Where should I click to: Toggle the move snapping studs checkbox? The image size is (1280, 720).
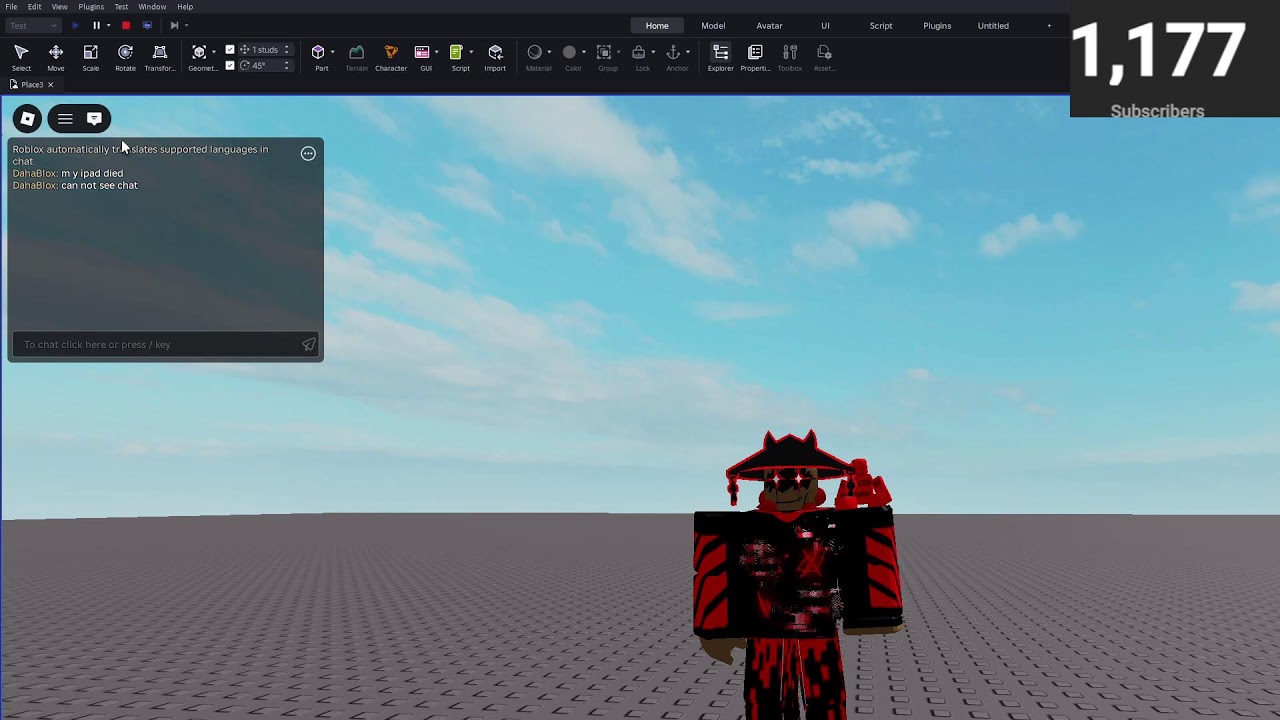(x=230, y=50)
